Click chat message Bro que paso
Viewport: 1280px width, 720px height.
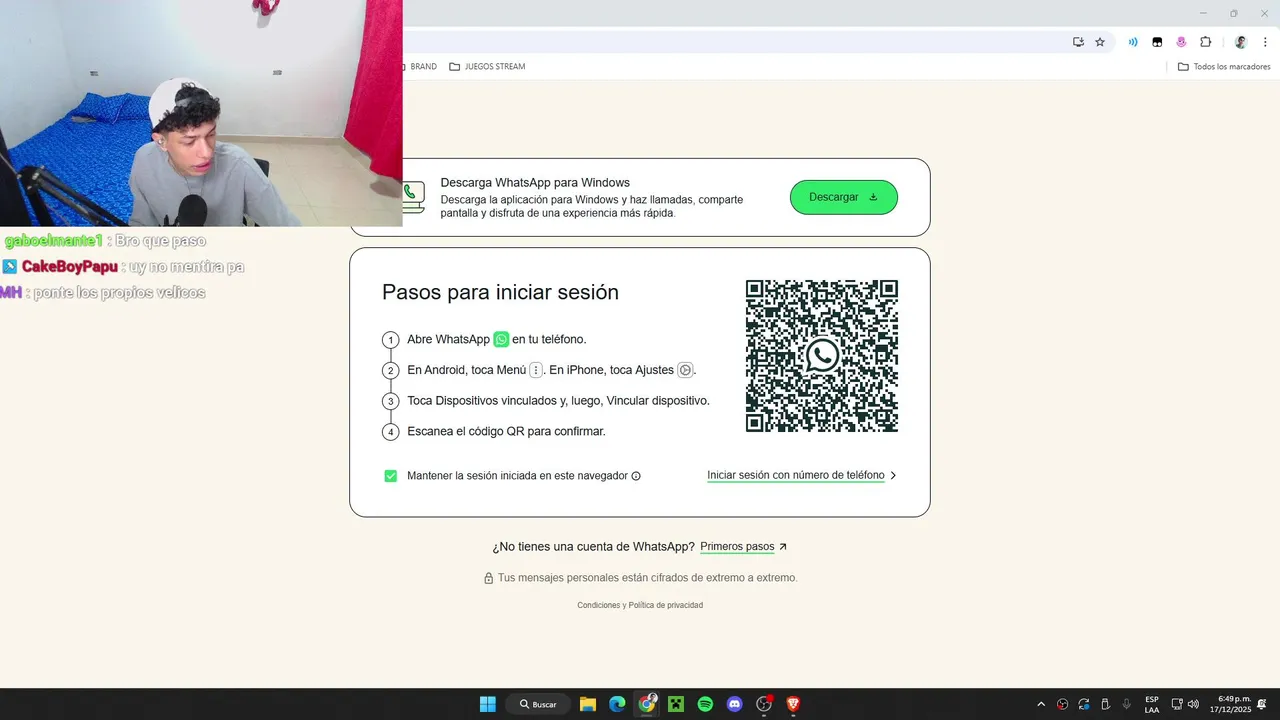(x=105, y=241)
